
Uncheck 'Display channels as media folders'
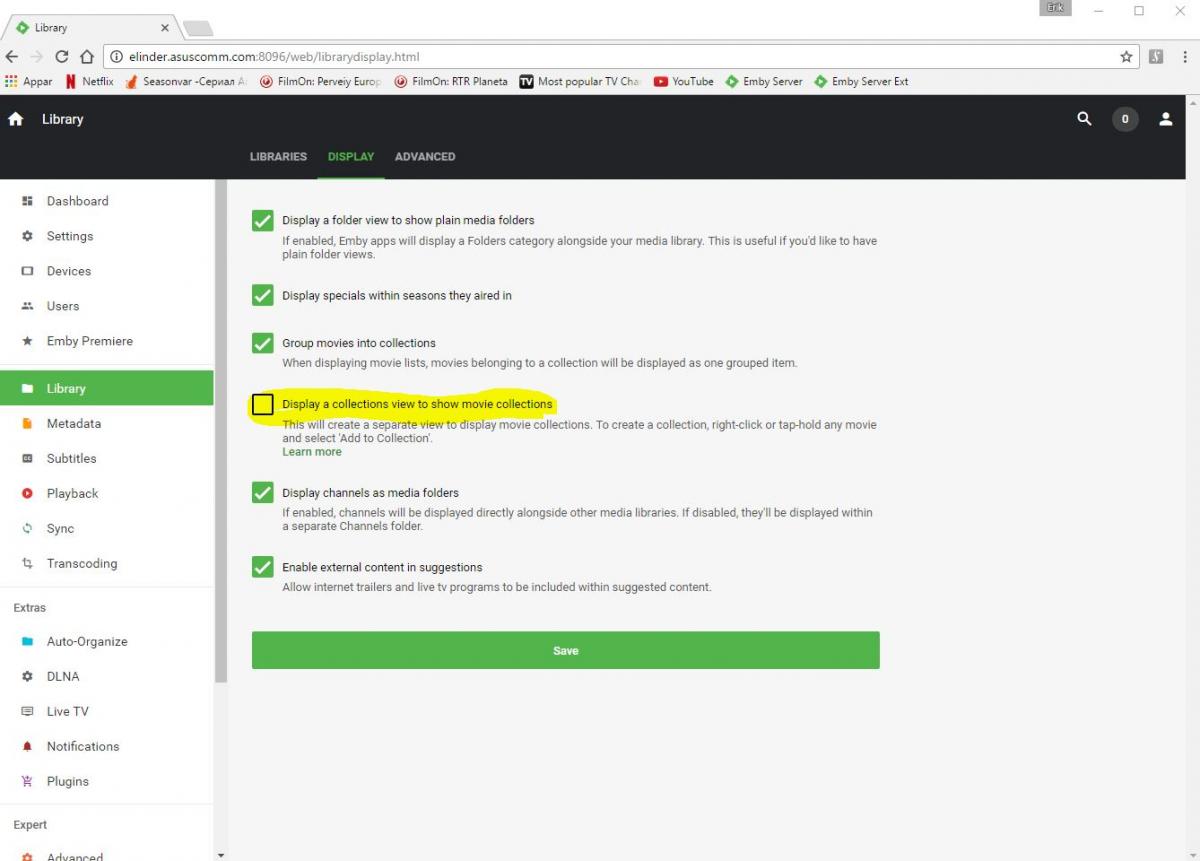(263, 492)
